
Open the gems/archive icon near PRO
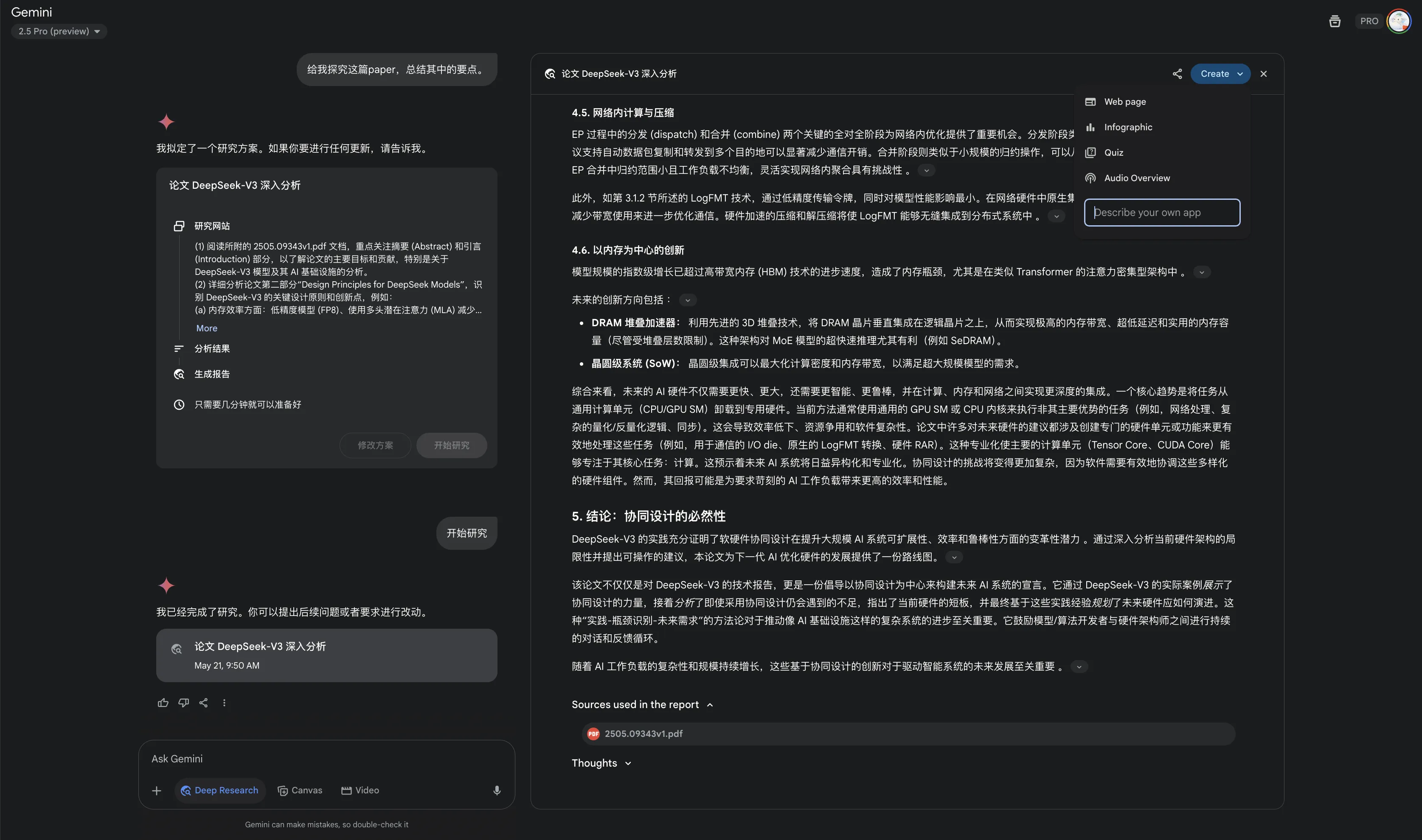(x=1335, y=22)
